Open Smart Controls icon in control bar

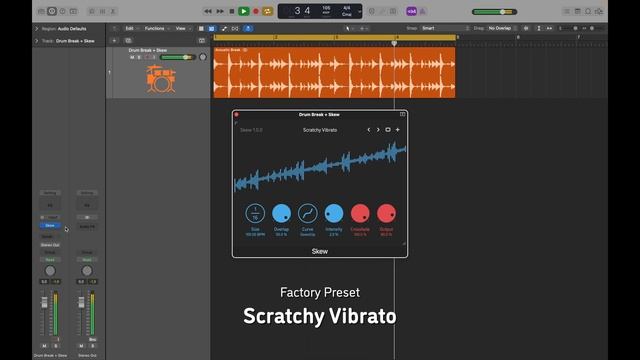click(92, 11)
